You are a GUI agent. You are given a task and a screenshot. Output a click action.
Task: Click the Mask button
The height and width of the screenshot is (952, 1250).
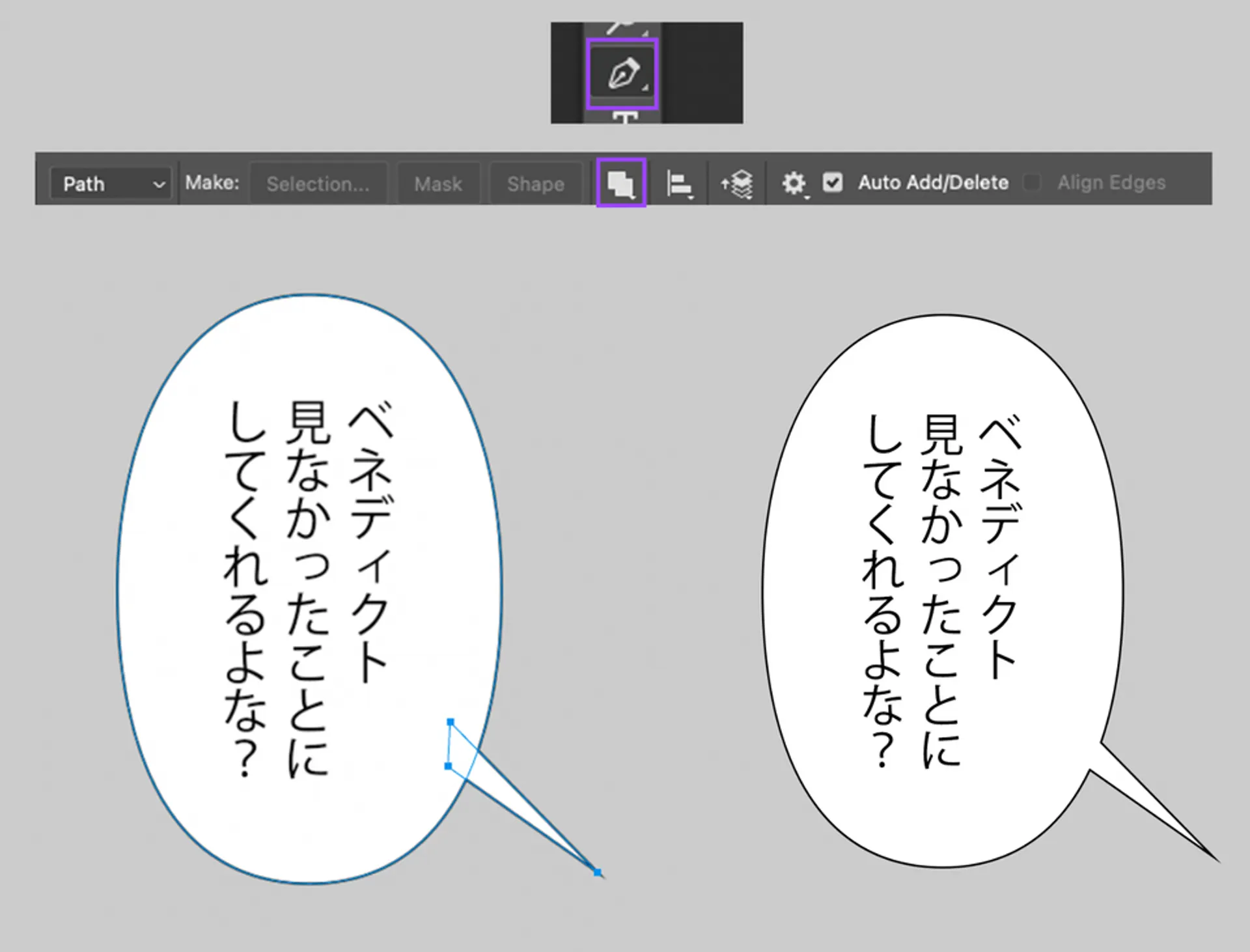coord(438,184)
